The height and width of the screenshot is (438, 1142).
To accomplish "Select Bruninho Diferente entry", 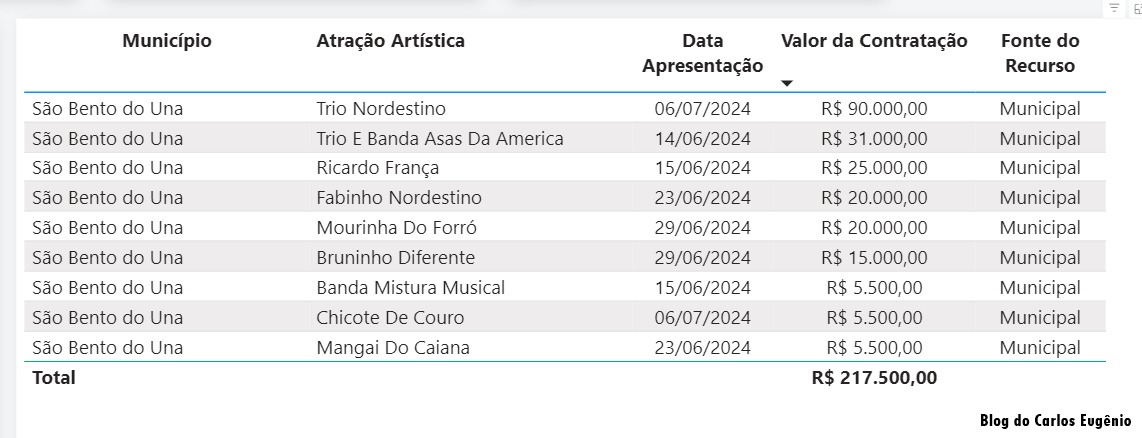I will [395, 258].
